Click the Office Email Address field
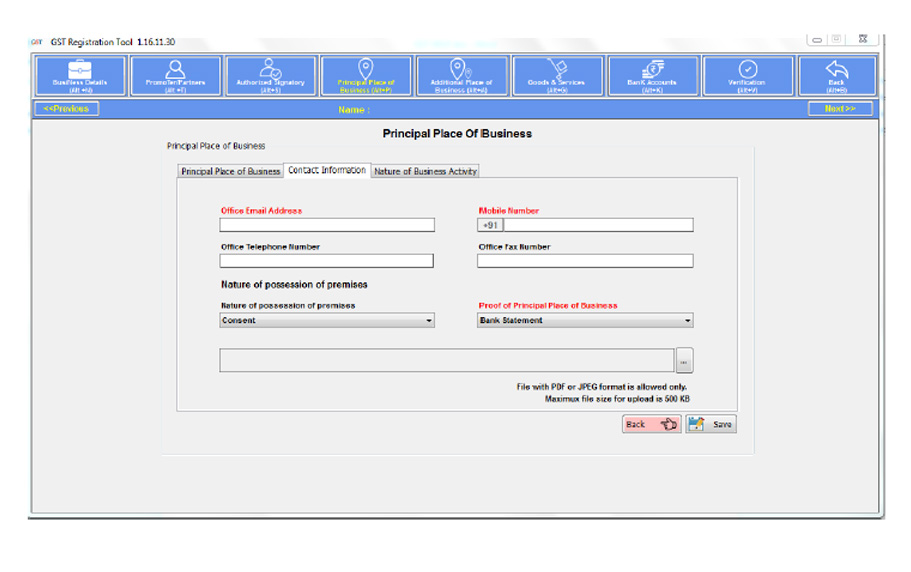The width and height of the screenshot is (911, 572). tap(327, 225)
